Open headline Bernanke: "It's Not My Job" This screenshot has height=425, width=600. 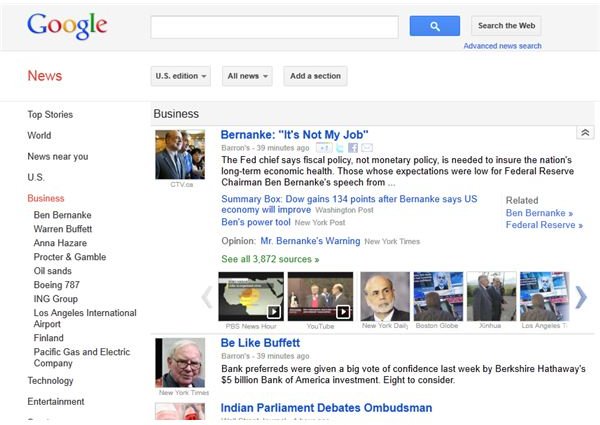tap(295, 135)
